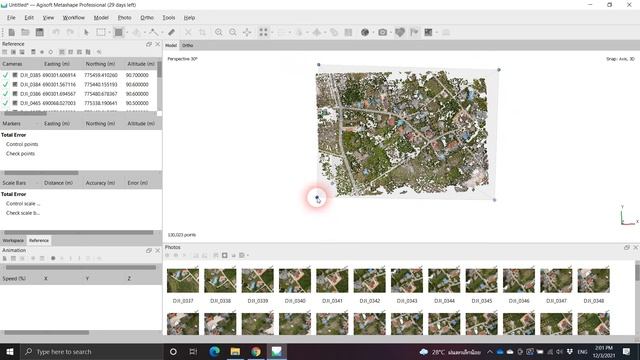Open the dropdown arrow beside Rectangle selection

click(x=109, y=32)
